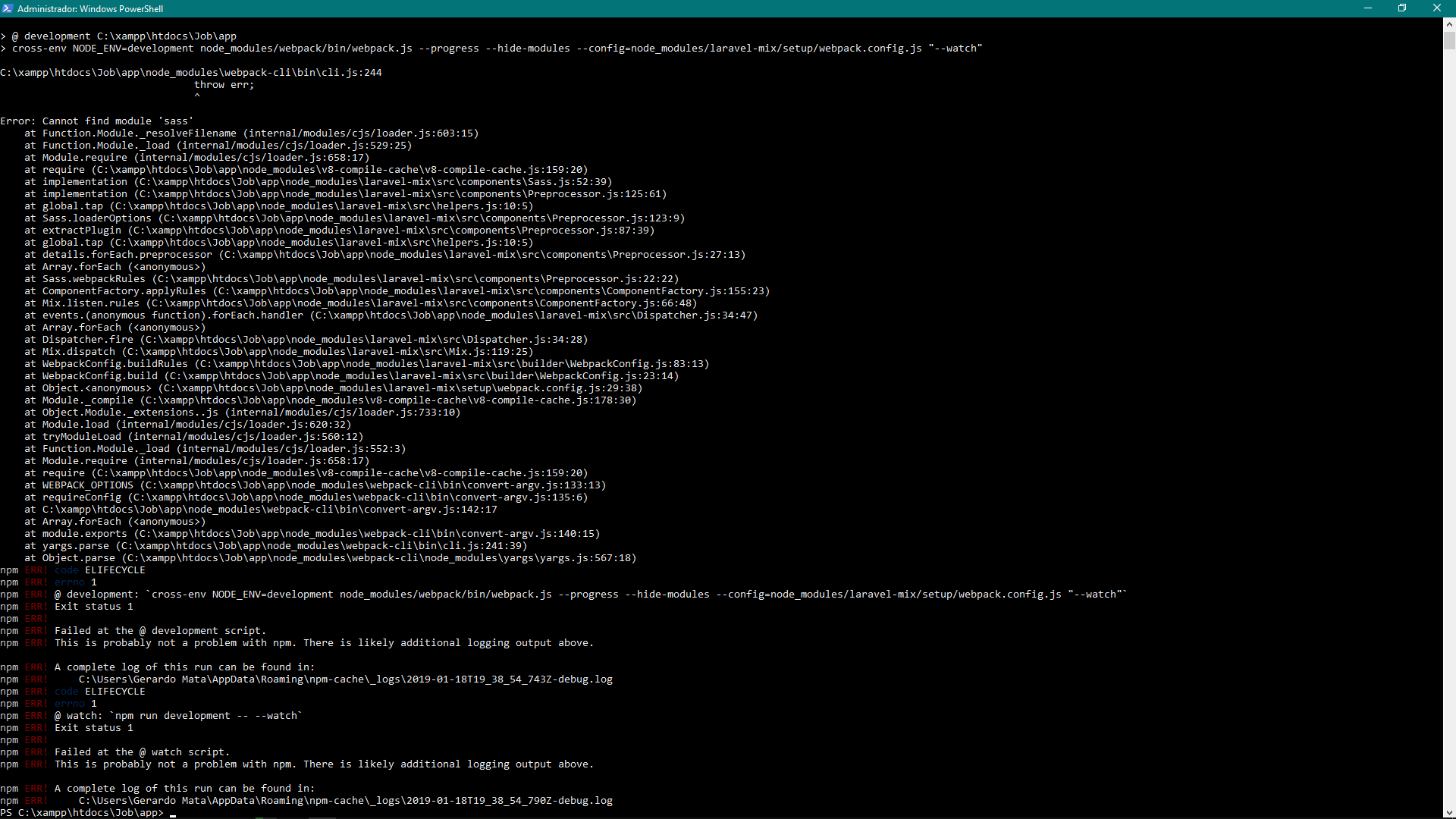
Task: Click the scrollbar down arrow
Action: (1449, 811)
